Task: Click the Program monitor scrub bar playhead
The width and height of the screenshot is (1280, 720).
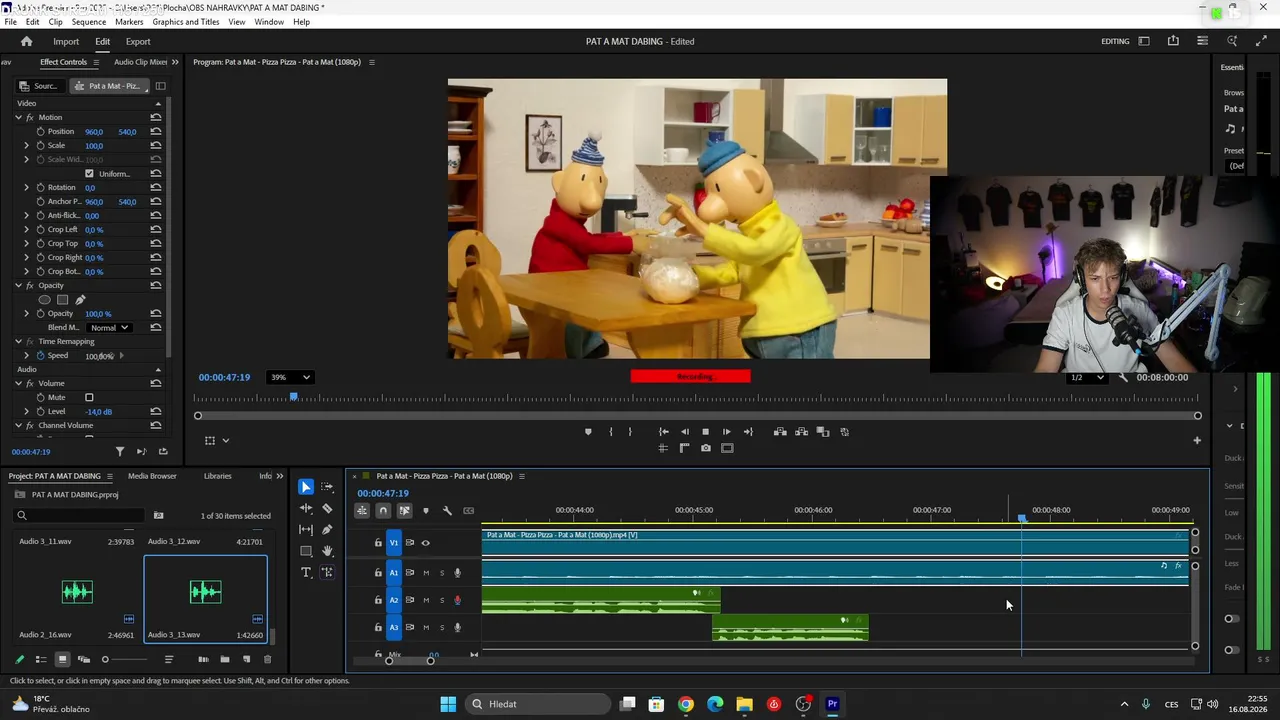Action: [293, 397]
